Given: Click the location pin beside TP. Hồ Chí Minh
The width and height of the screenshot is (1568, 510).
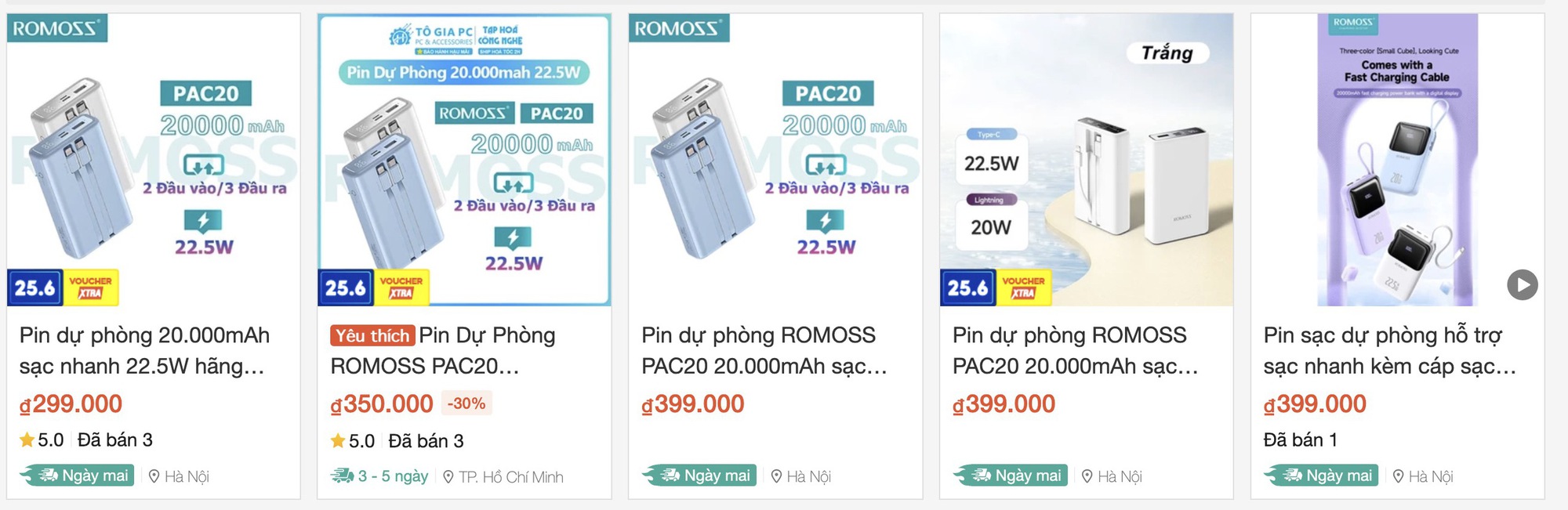Looking at the screenshot, I should click(448, 476).
